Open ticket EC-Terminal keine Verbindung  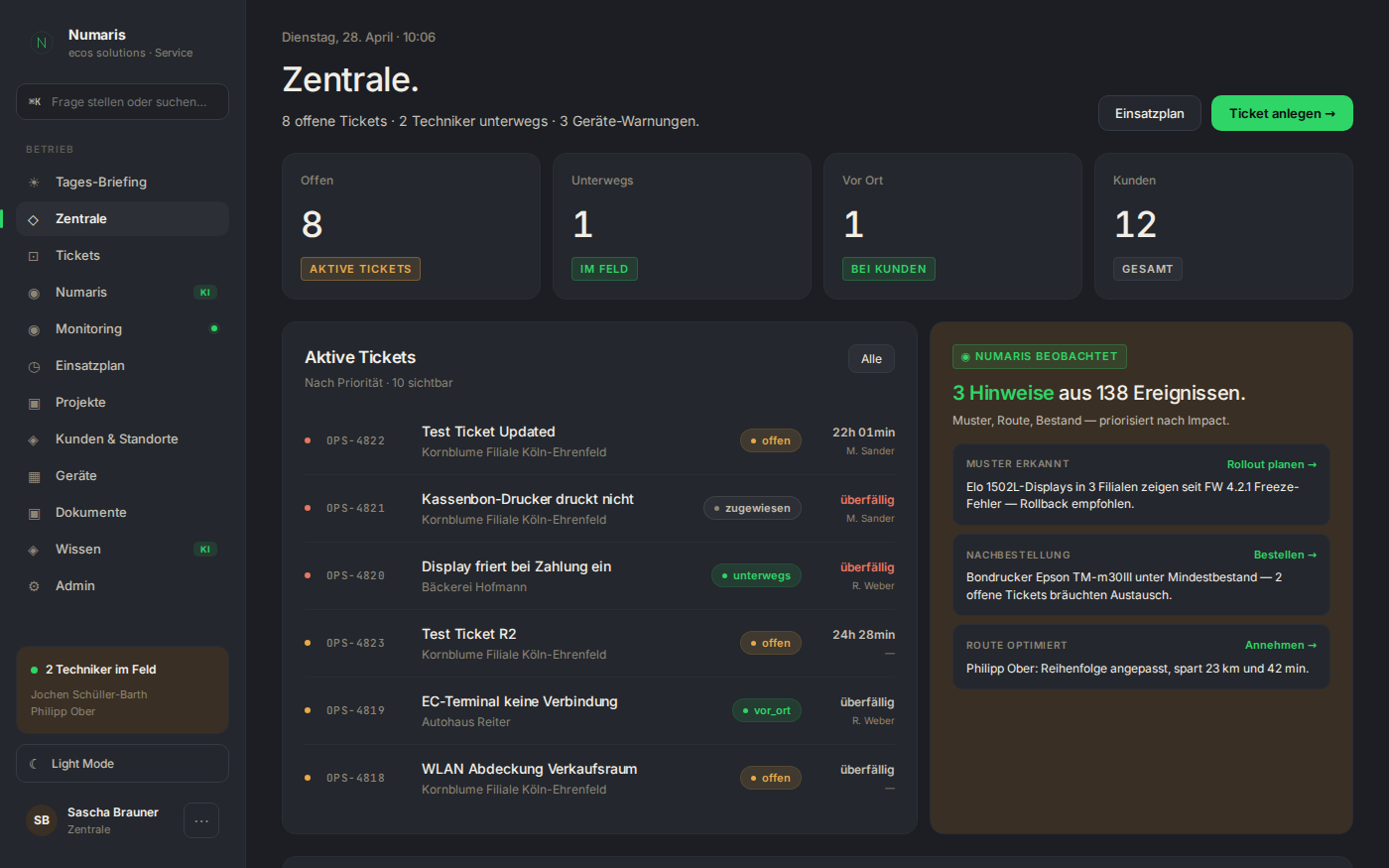(599, 710)
